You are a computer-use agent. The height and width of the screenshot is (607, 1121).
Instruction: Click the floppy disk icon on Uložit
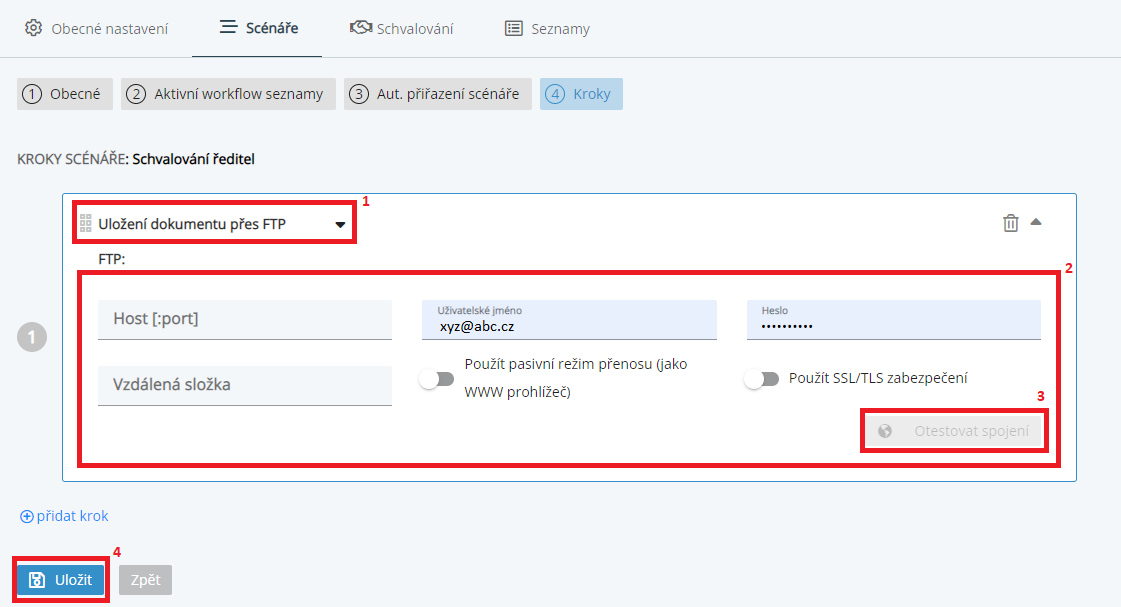coord(37,580)
